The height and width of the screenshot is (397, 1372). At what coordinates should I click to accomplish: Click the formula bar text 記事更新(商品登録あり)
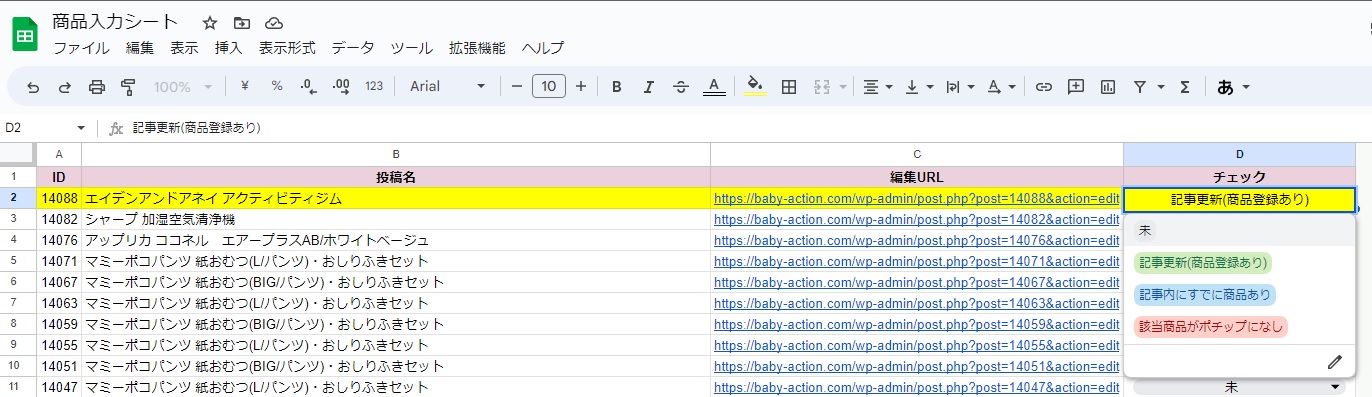pyautogui.click(x=197, y=128)
